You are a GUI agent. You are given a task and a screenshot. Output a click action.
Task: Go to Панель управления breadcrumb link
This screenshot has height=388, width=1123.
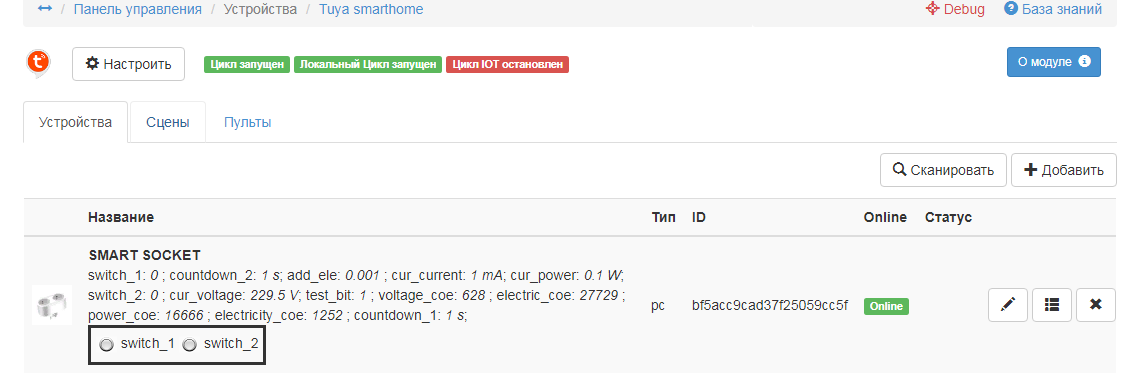click(138, 9)
